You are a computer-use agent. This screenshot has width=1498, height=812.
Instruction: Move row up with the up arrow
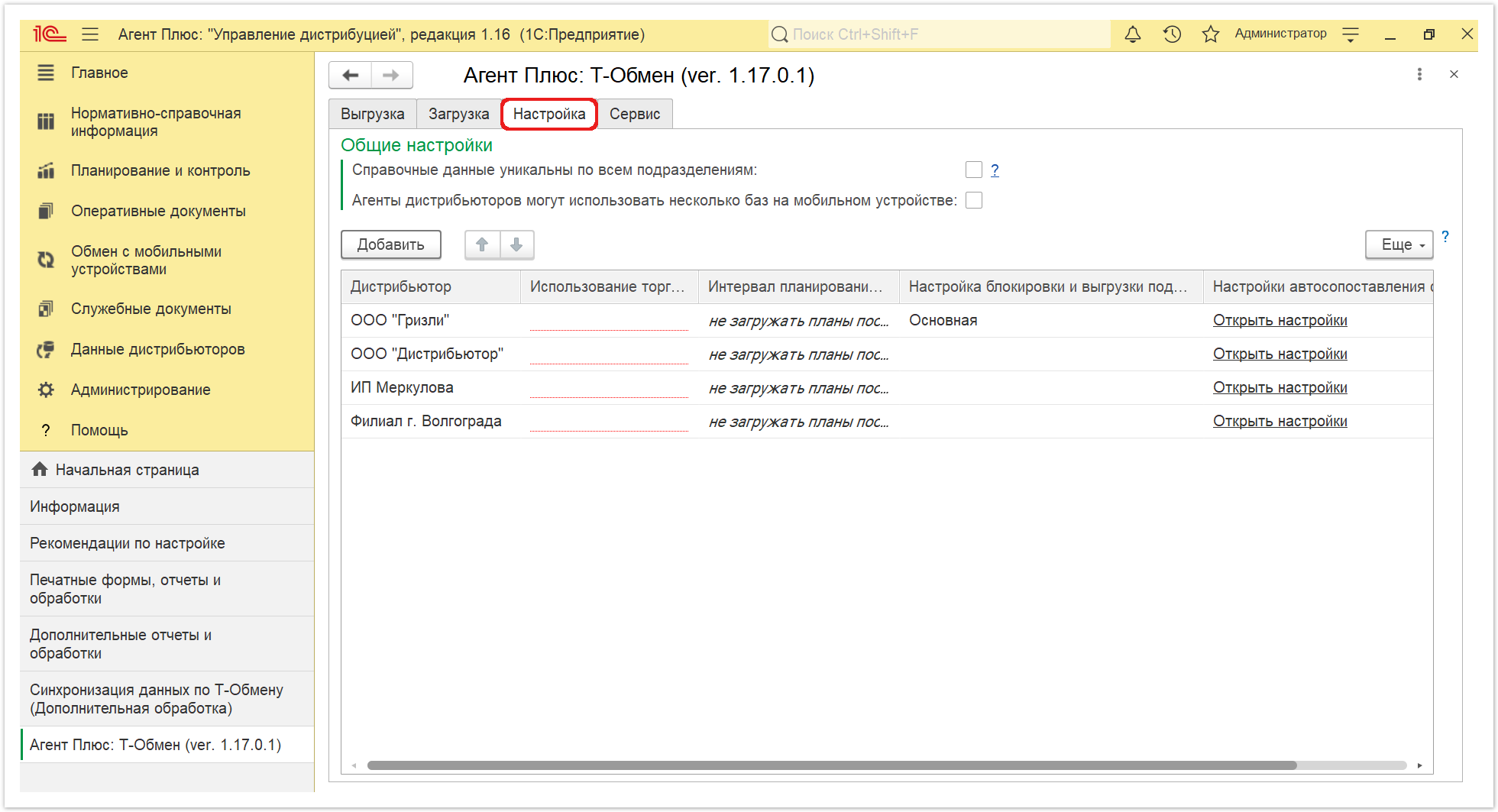[x=482, y=244]
